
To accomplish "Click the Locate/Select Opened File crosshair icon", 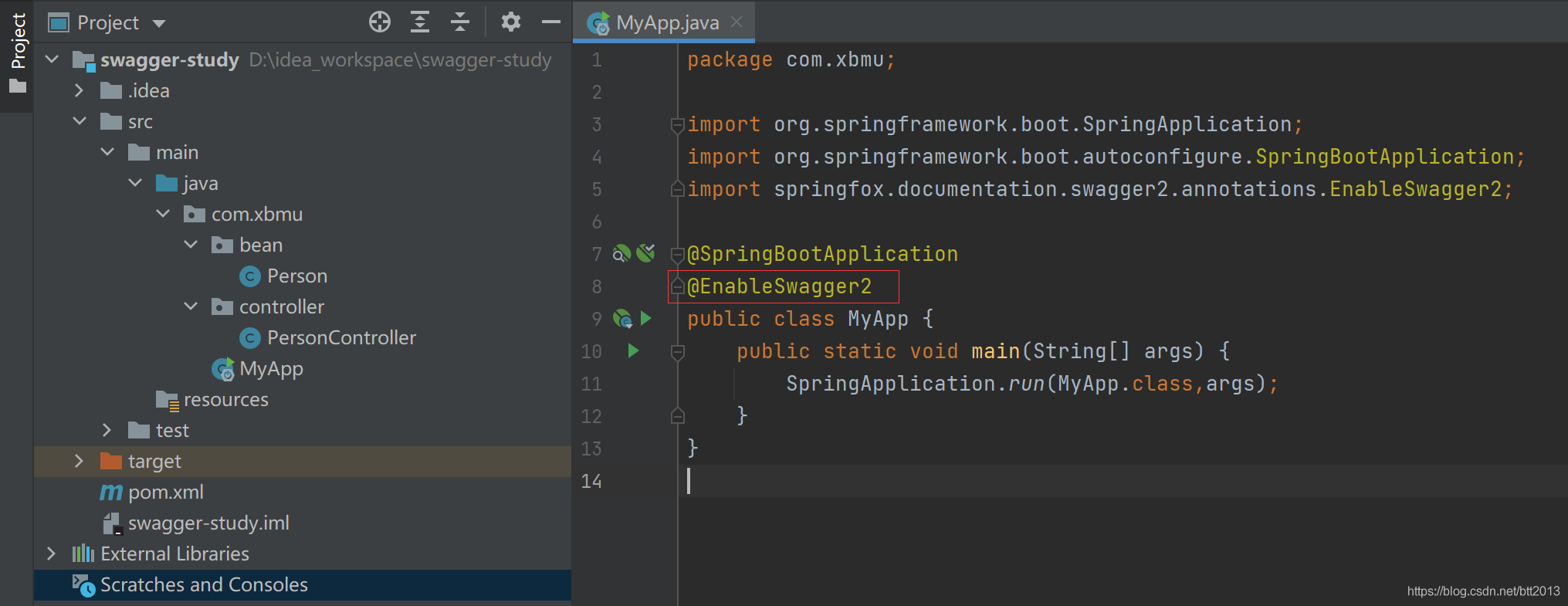I will point(379,22).
